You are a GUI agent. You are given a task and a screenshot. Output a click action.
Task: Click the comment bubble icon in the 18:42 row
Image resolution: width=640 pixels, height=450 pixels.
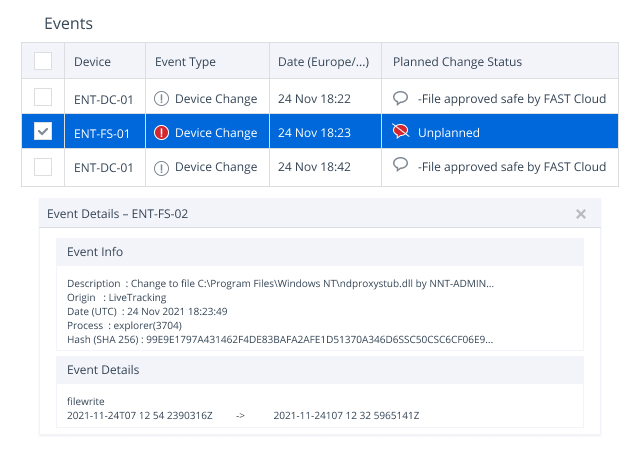401,166
